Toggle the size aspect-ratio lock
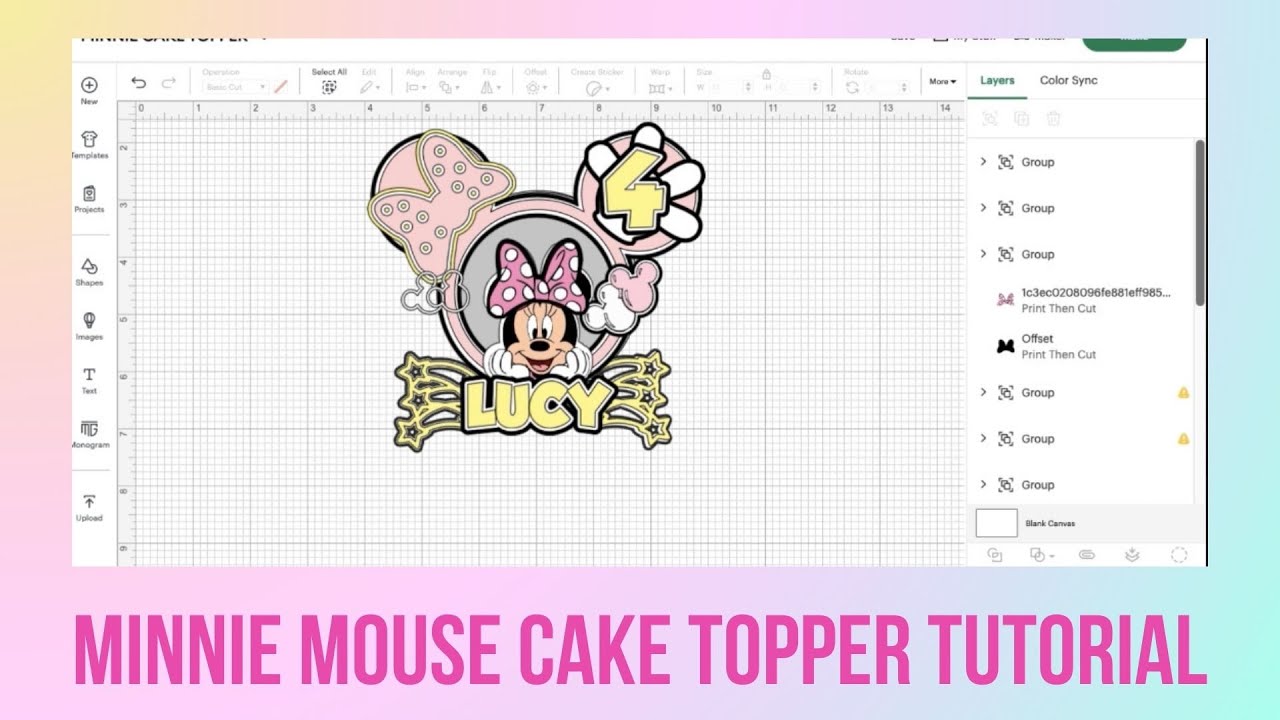 click(x=766, y=73)
